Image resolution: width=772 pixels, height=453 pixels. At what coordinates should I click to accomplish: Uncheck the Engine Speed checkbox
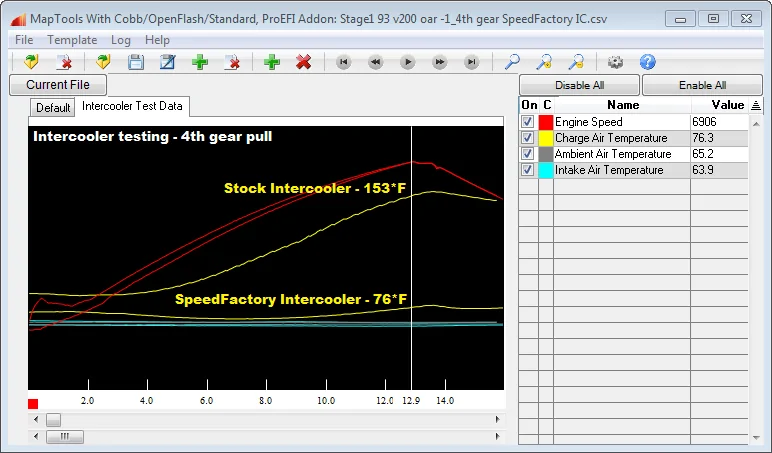click(x=527, y=122)
